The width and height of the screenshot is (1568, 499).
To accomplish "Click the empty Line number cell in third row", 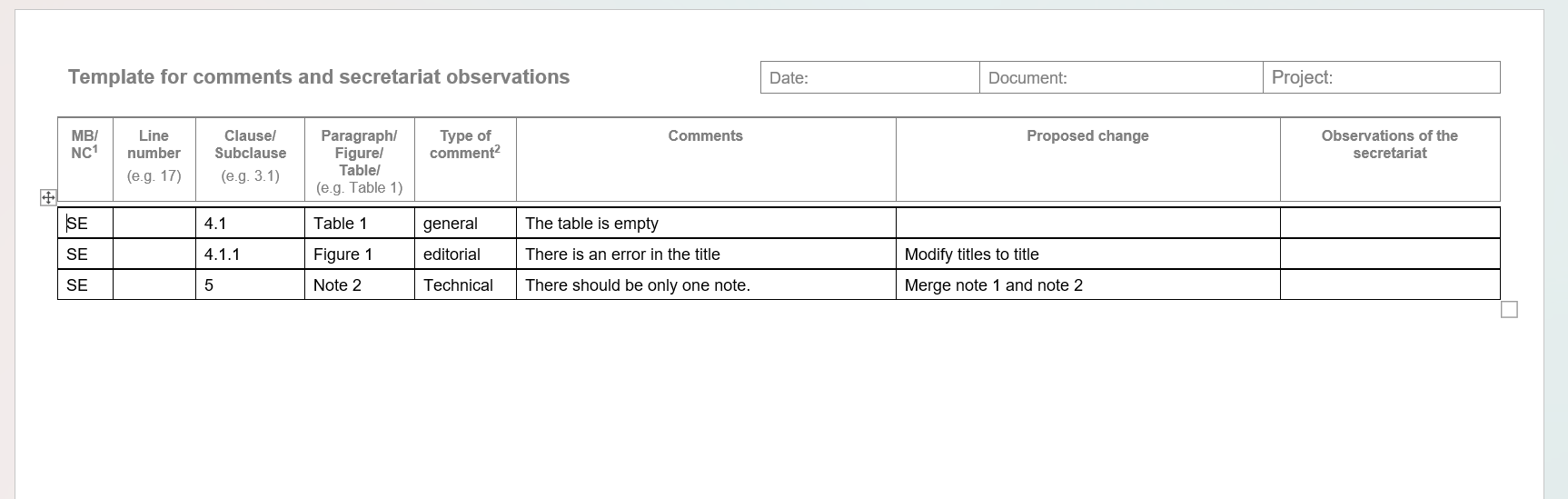I will [154, 285].
